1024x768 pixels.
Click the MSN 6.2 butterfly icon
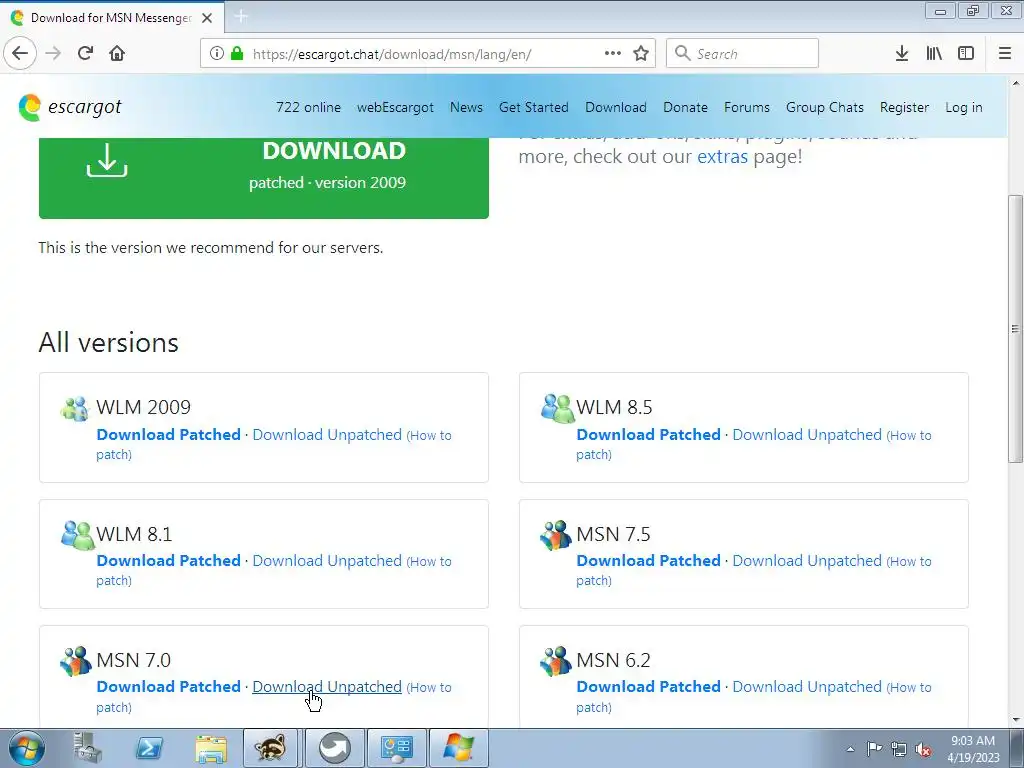[x=556, y=661]
